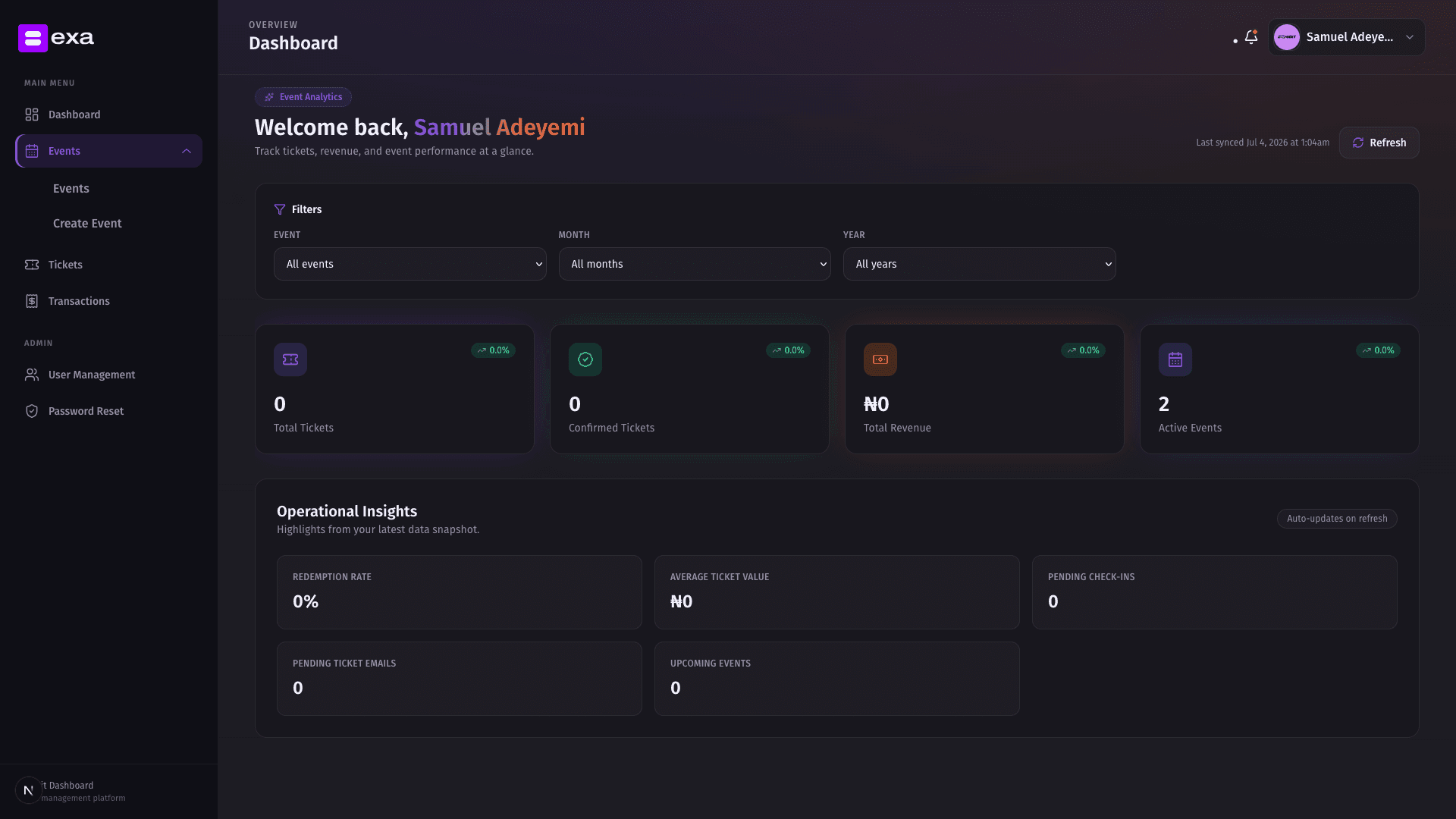
Task: Click the Last synced Jul 4, 2026 text
Action: 1263,143
